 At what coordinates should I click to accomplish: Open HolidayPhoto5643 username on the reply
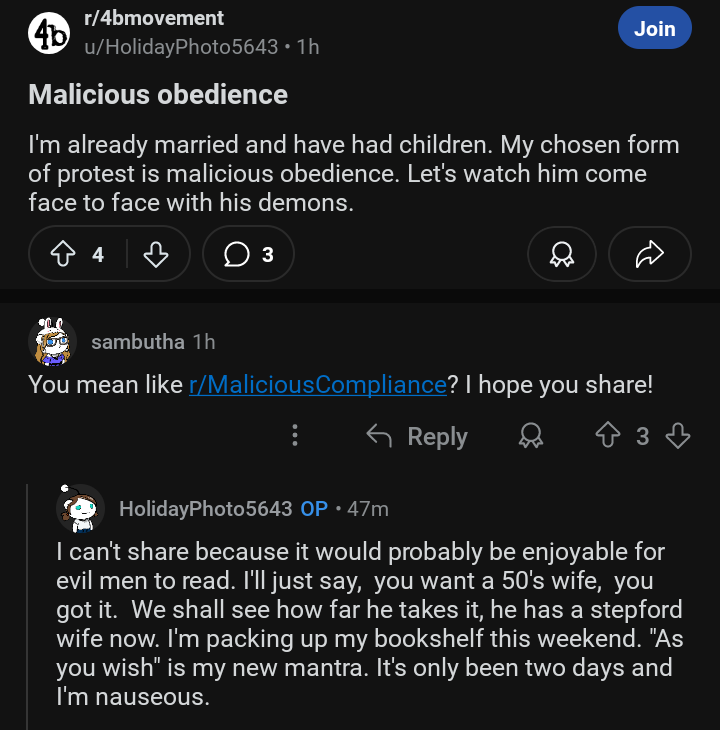point(205,508)
